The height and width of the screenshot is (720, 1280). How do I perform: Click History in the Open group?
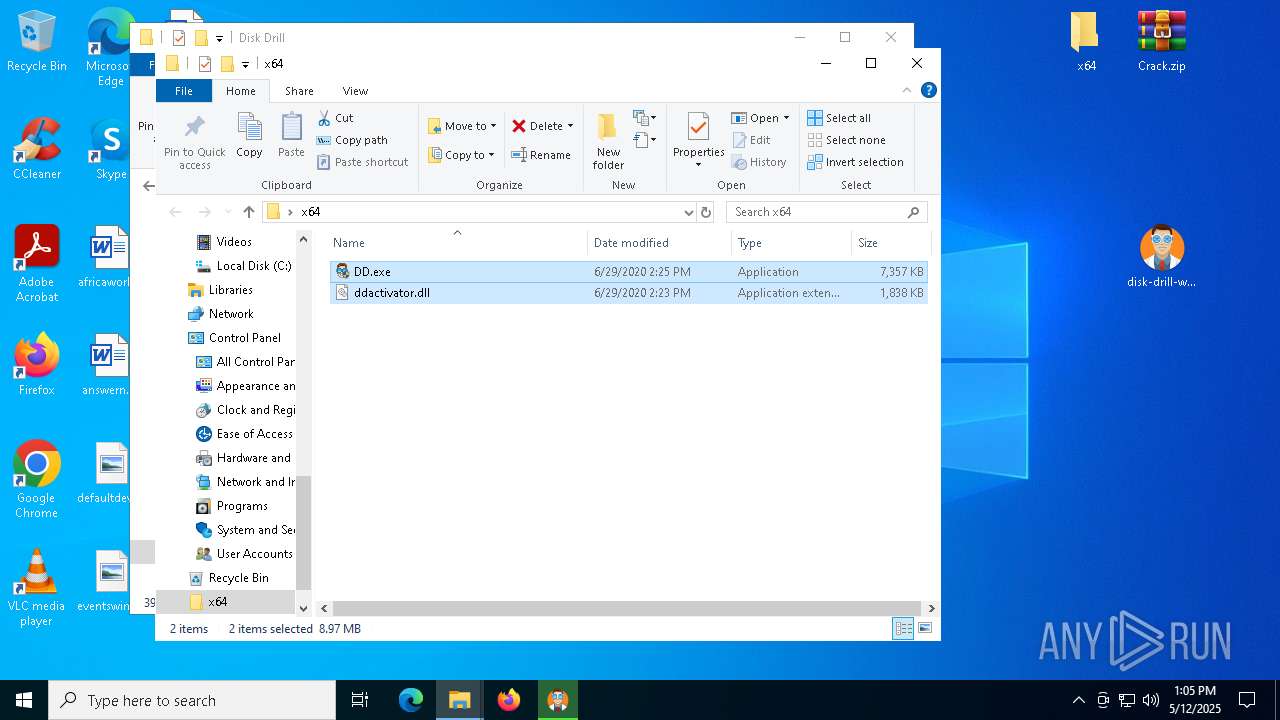(759, 162)
